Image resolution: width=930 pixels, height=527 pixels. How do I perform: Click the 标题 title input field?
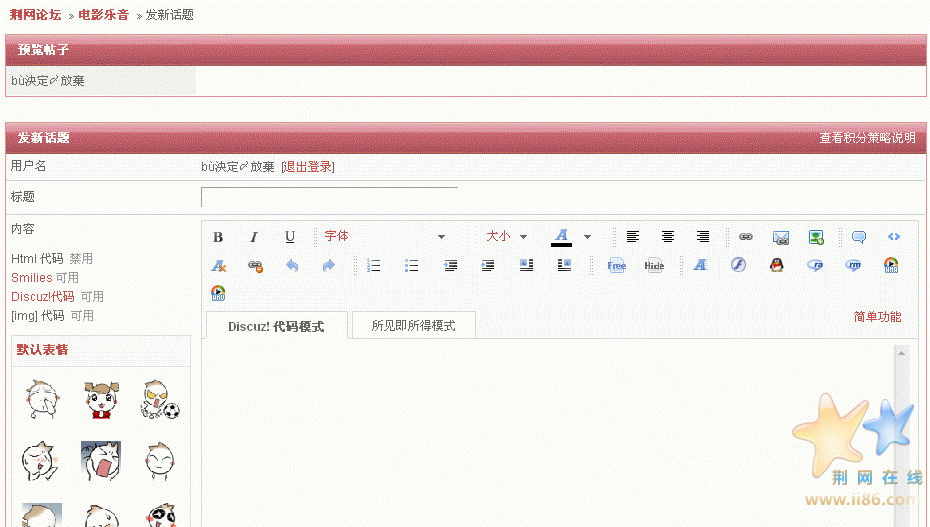pos(329,197)
